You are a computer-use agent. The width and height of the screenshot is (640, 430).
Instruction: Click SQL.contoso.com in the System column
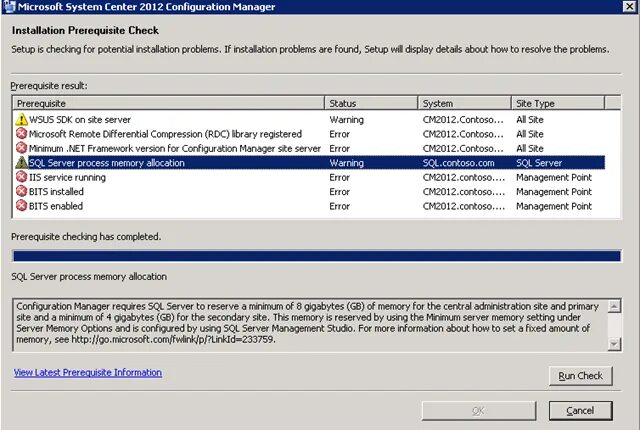click(x=458, y=163)
